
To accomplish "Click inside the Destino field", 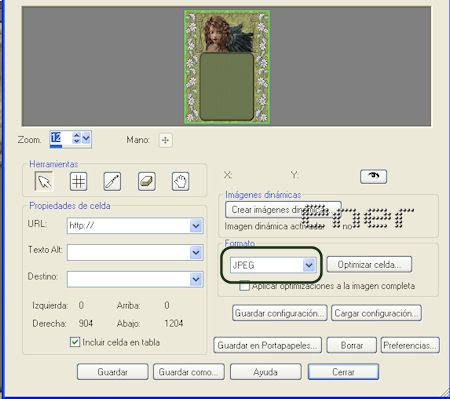I will click(x=129, y=279).
